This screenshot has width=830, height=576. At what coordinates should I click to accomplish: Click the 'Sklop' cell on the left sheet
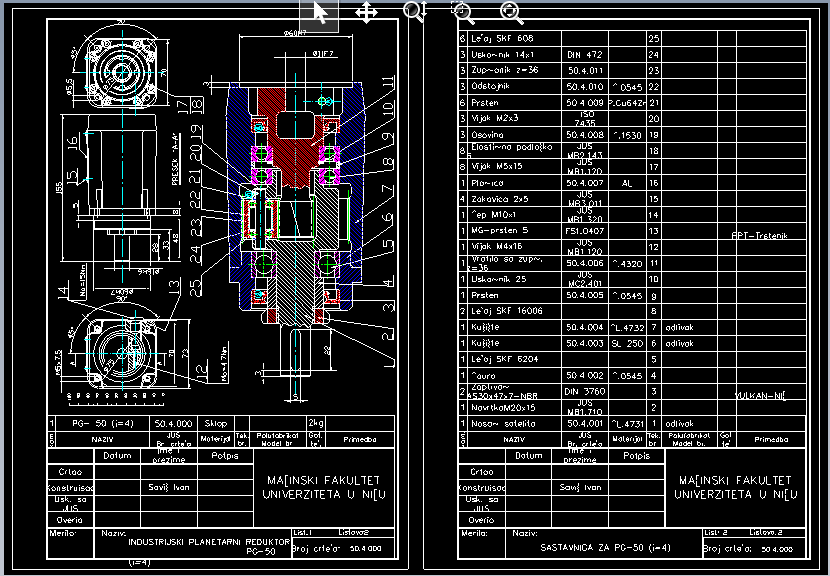(x=215, y=424)
